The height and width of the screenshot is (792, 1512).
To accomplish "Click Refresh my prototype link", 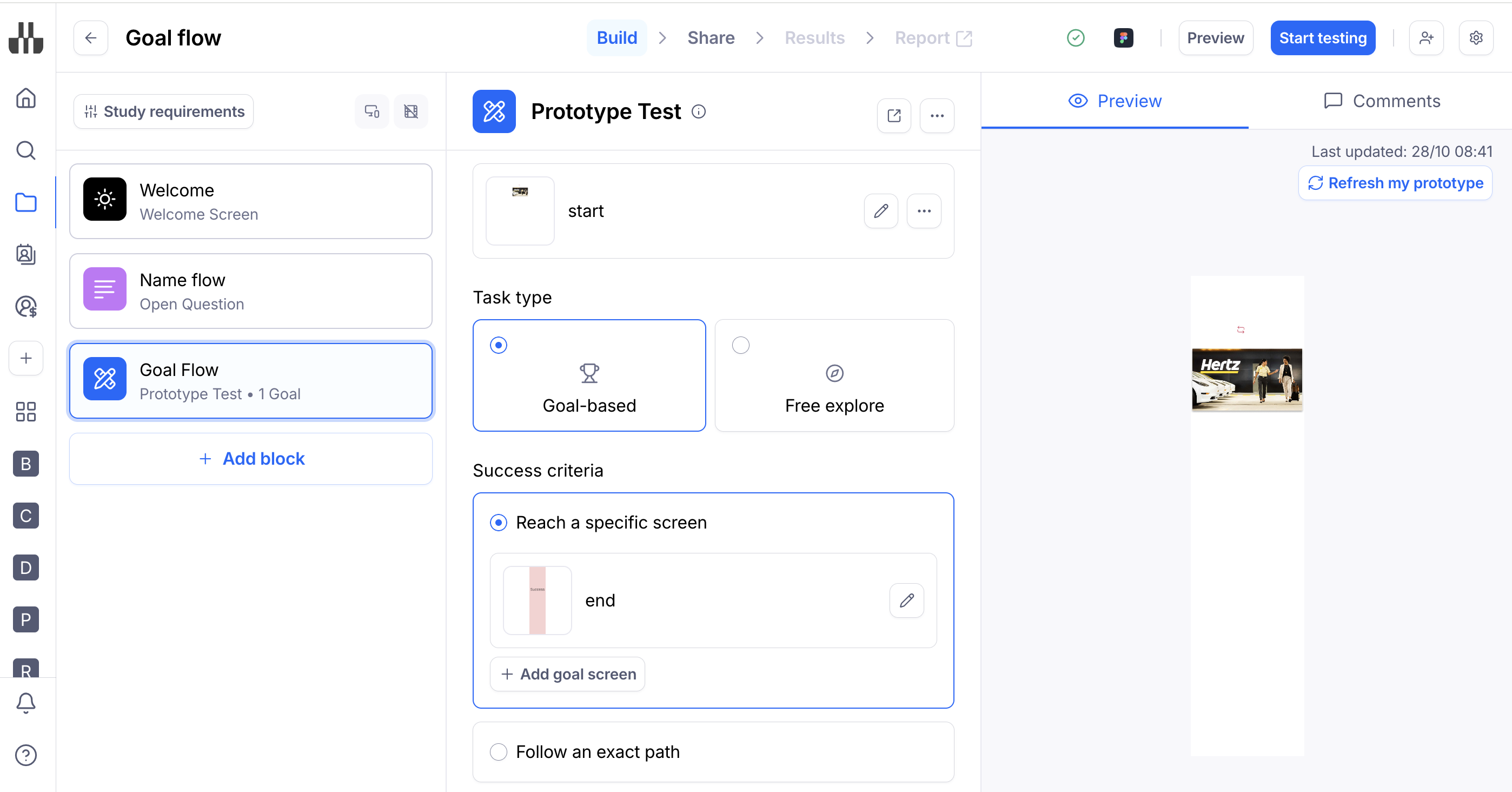I will 1395,183.
